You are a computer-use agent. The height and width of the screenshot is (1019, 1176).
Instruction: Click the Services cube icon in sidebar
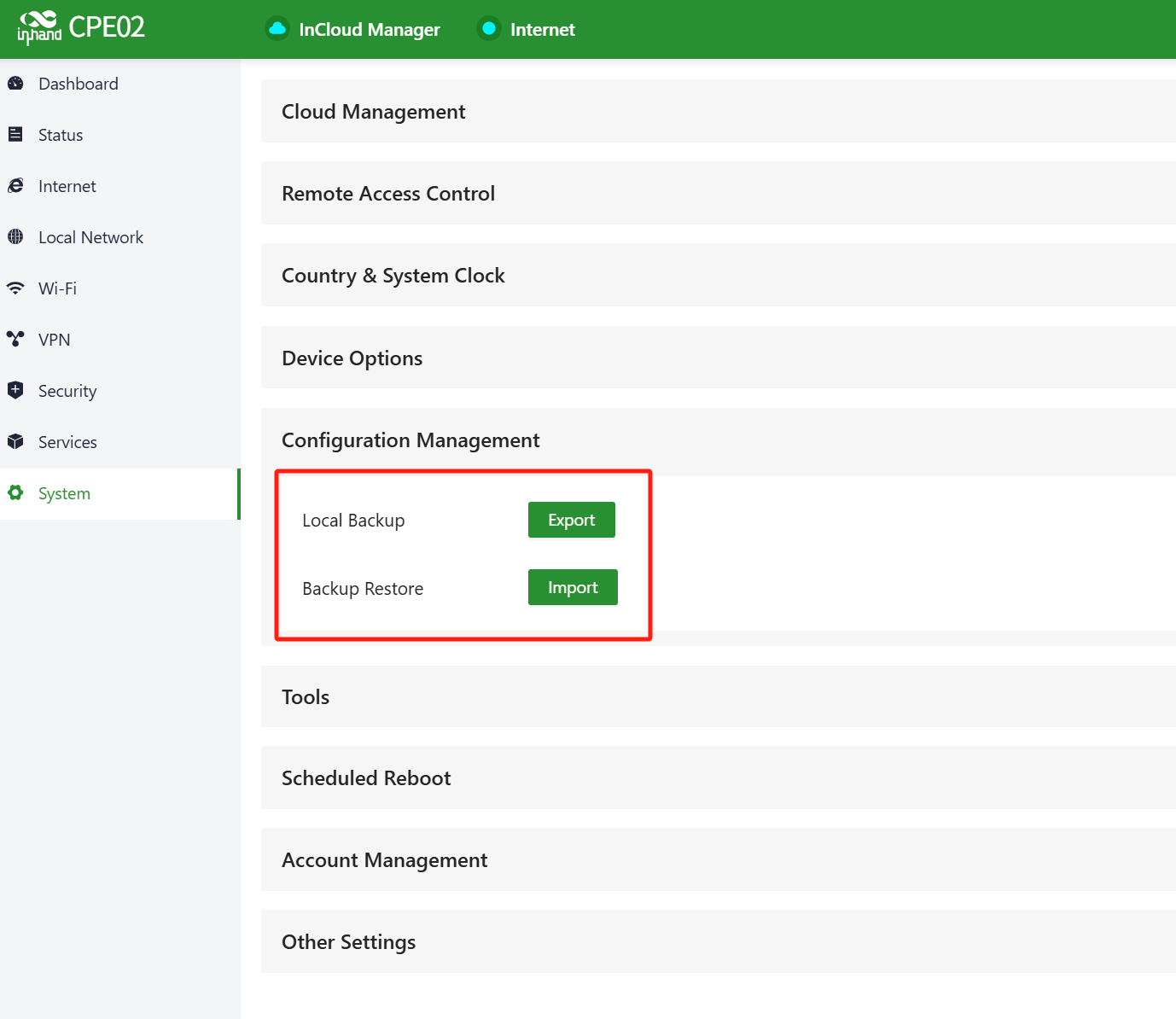click(x=15, y=442)
